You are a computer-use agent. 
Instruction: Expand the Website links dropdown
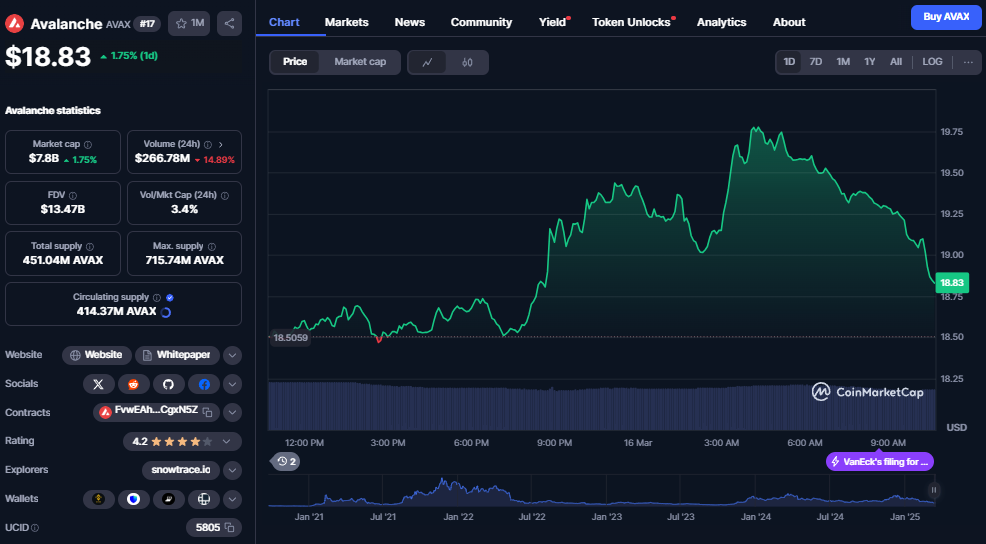tap(232, 355)
